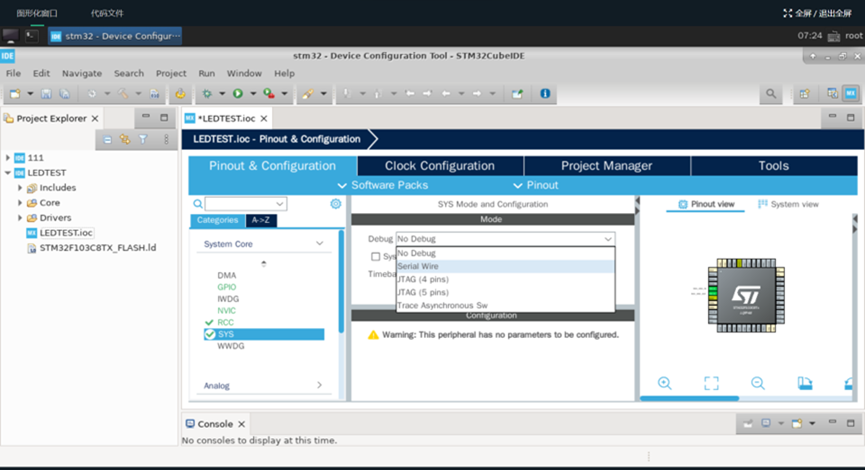Switch to the C/C++ perspective icon
The height and width of the screenshot is (470, 865).
coord(832,94)
